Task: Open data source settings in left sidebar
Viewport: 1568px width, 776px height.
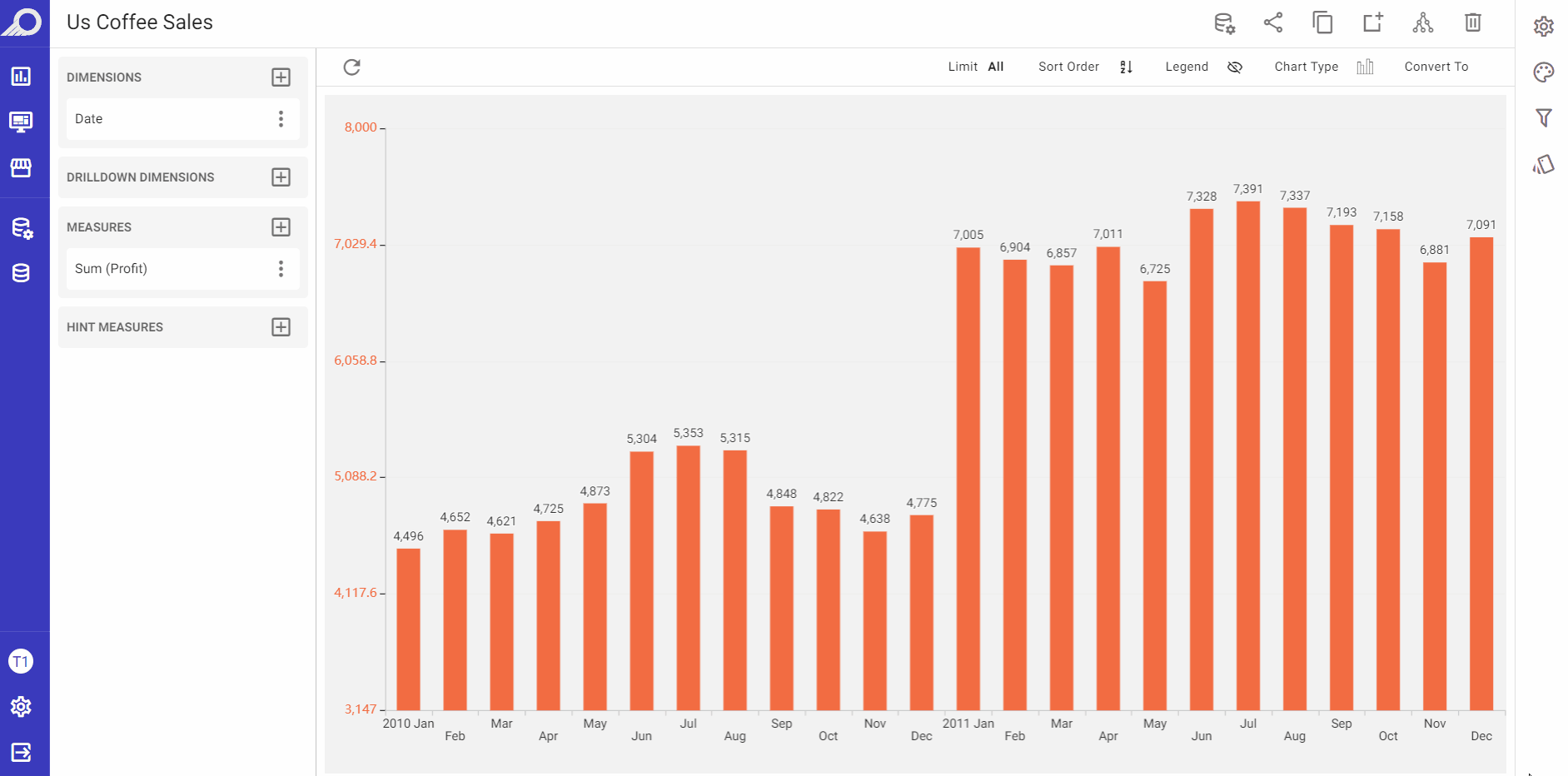Action: [22, 228]
